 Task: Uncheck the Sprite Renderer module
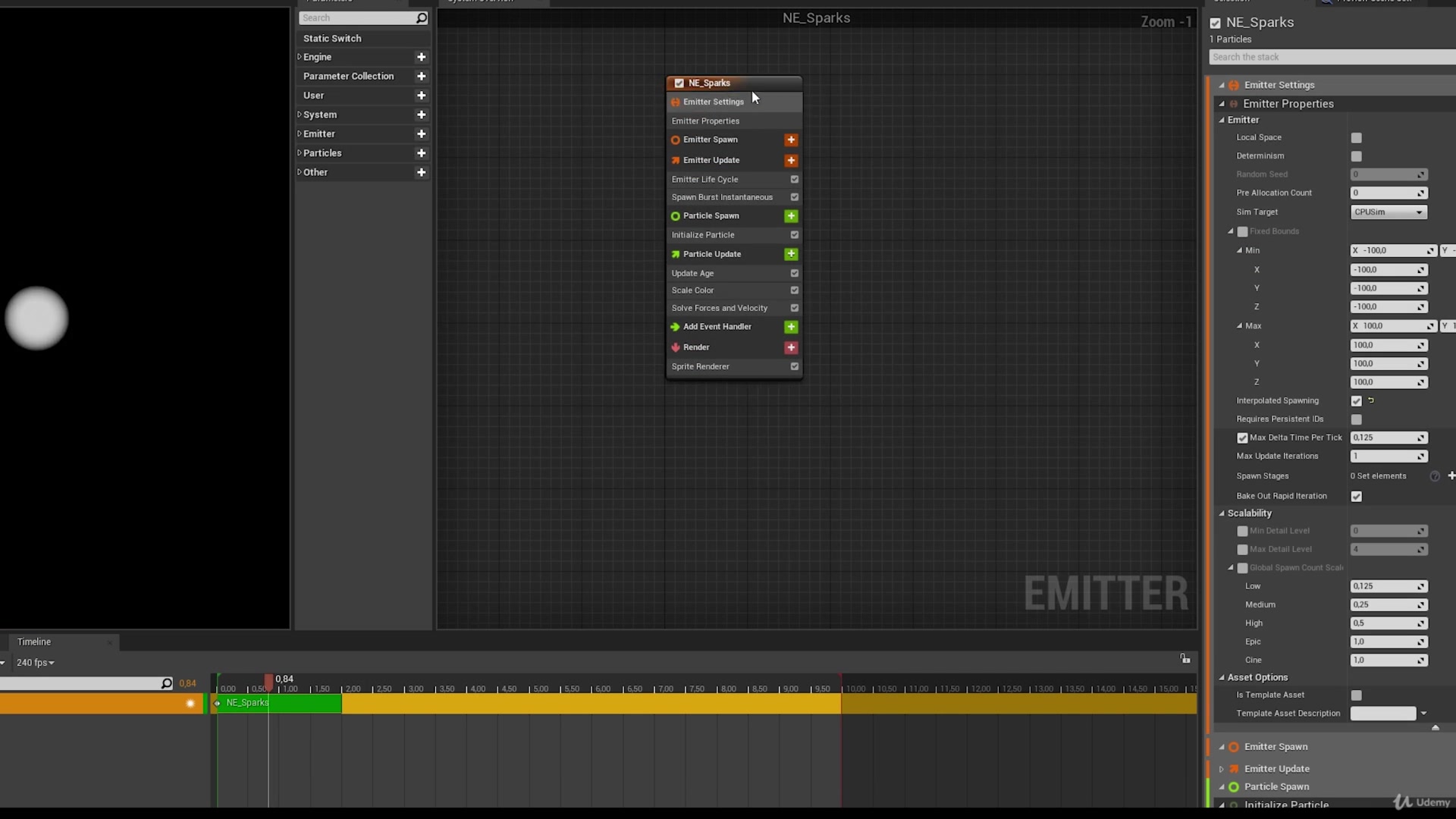click(795, 366)
